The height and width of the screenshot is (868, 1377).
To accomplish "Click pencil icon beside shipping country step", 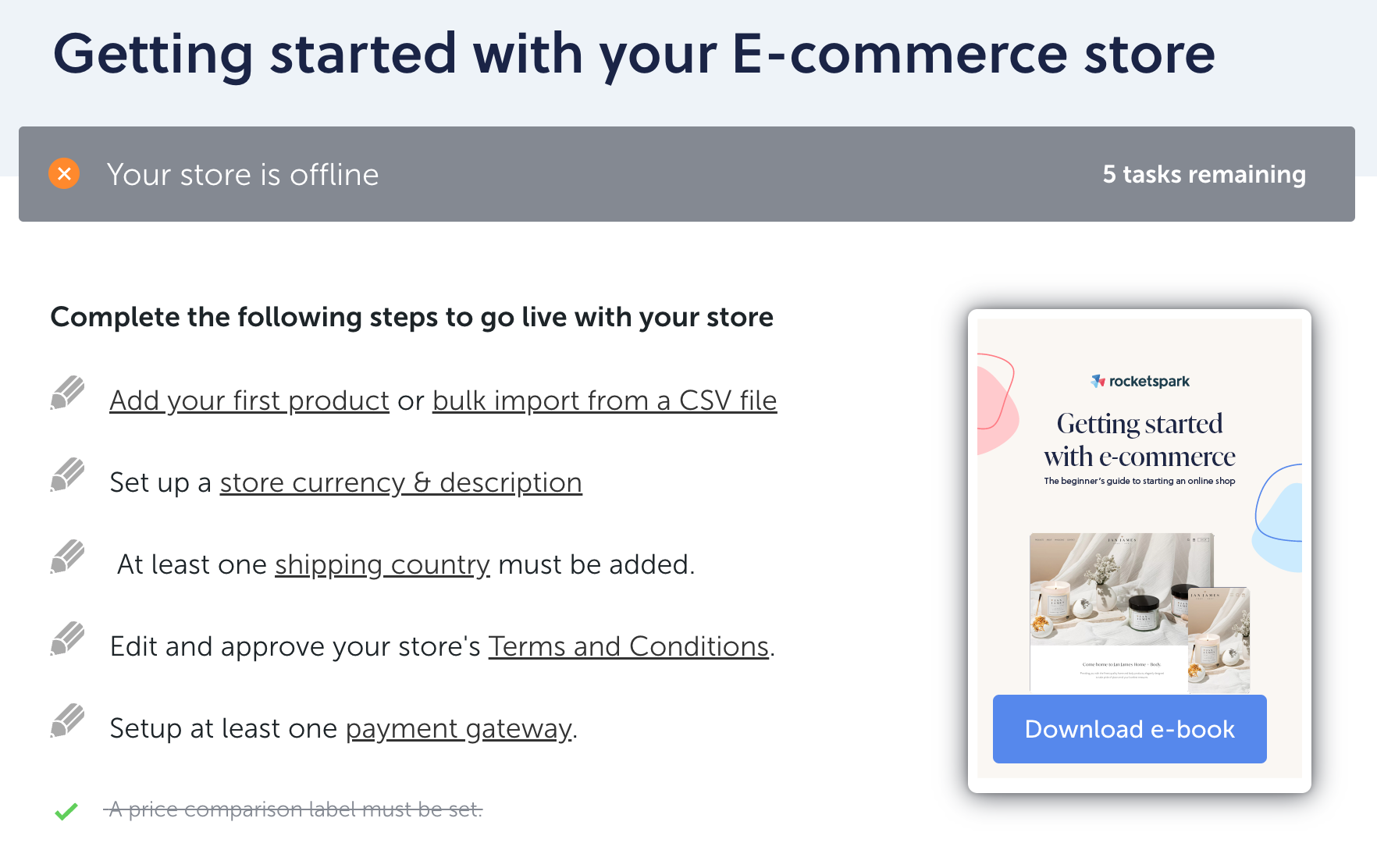I will [x=67, y=557].
